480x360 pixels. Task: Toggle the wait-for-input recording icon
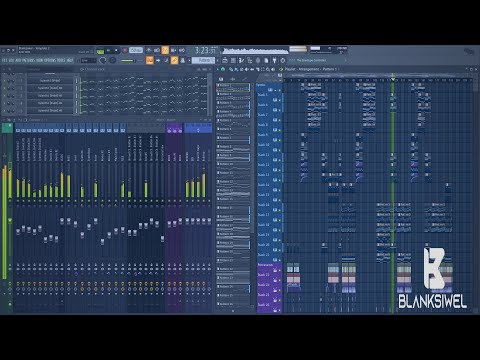(157, 51)
